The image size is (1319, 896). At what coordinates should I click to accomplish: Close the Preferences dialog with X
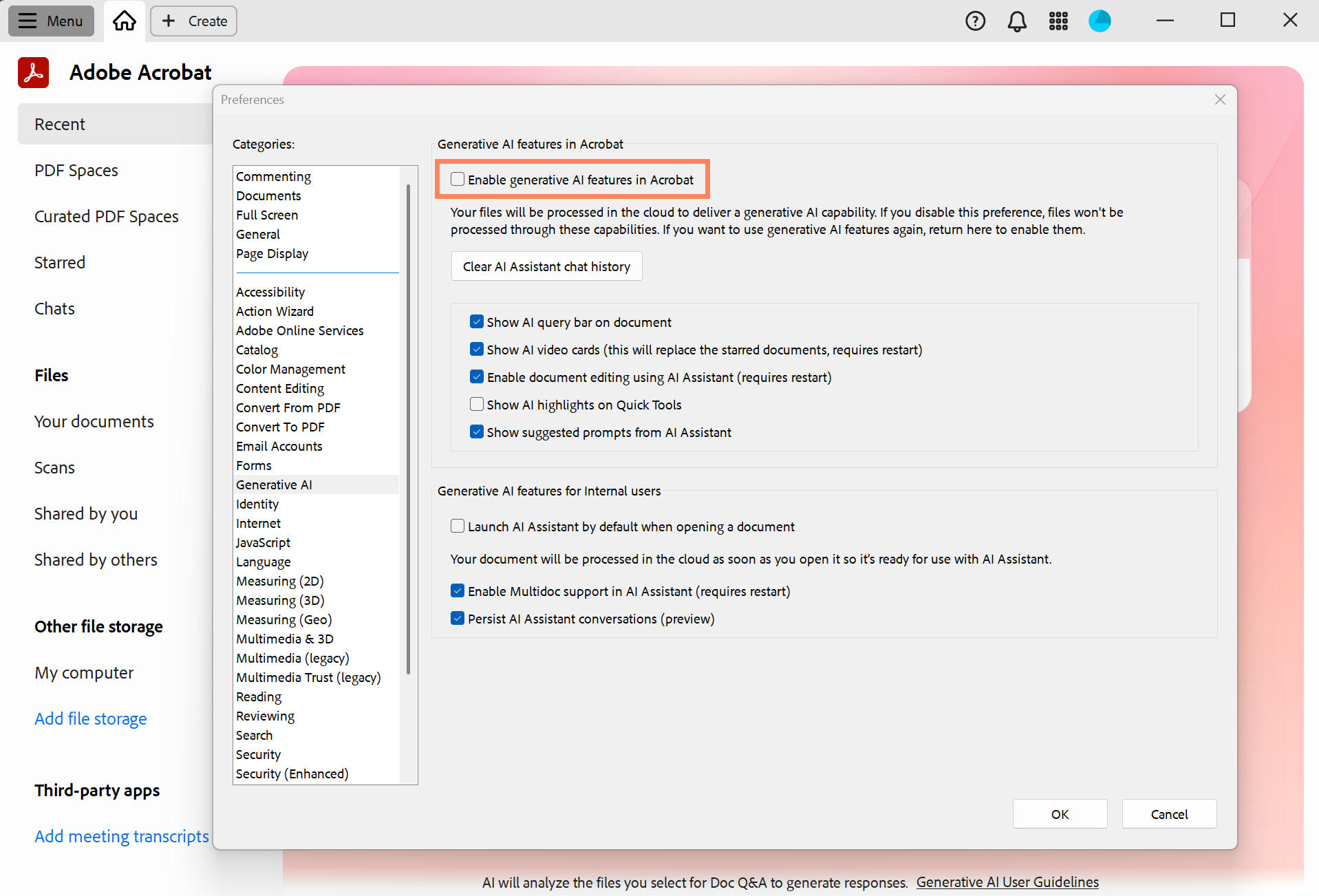click(x=1220, y=100)
